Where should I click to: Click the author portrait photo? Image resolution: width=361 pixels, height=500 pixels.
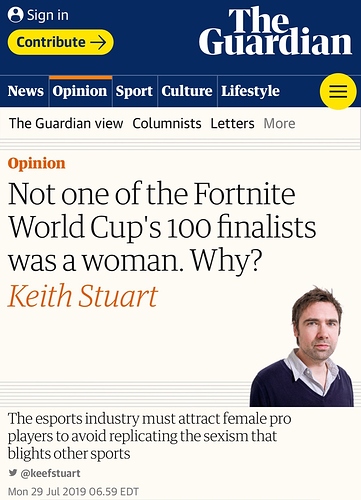coord(302,346)
